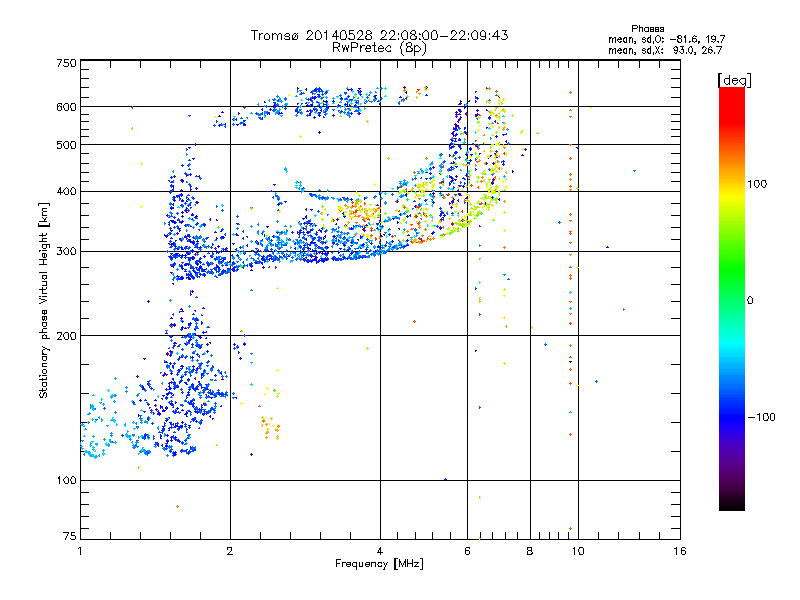Click the 200 tick on height axis
800x600 pixels.
[67, 336]
